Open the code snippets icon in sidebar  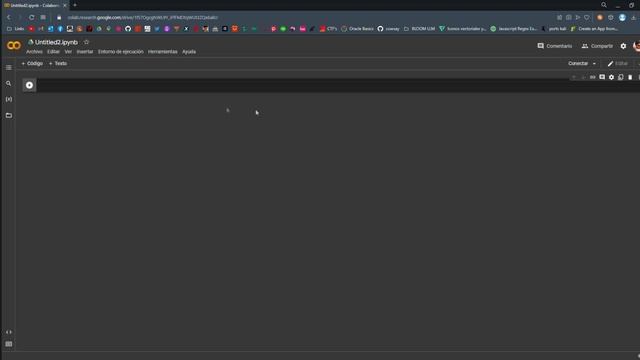pyautogui.click(x=9, y=332)
